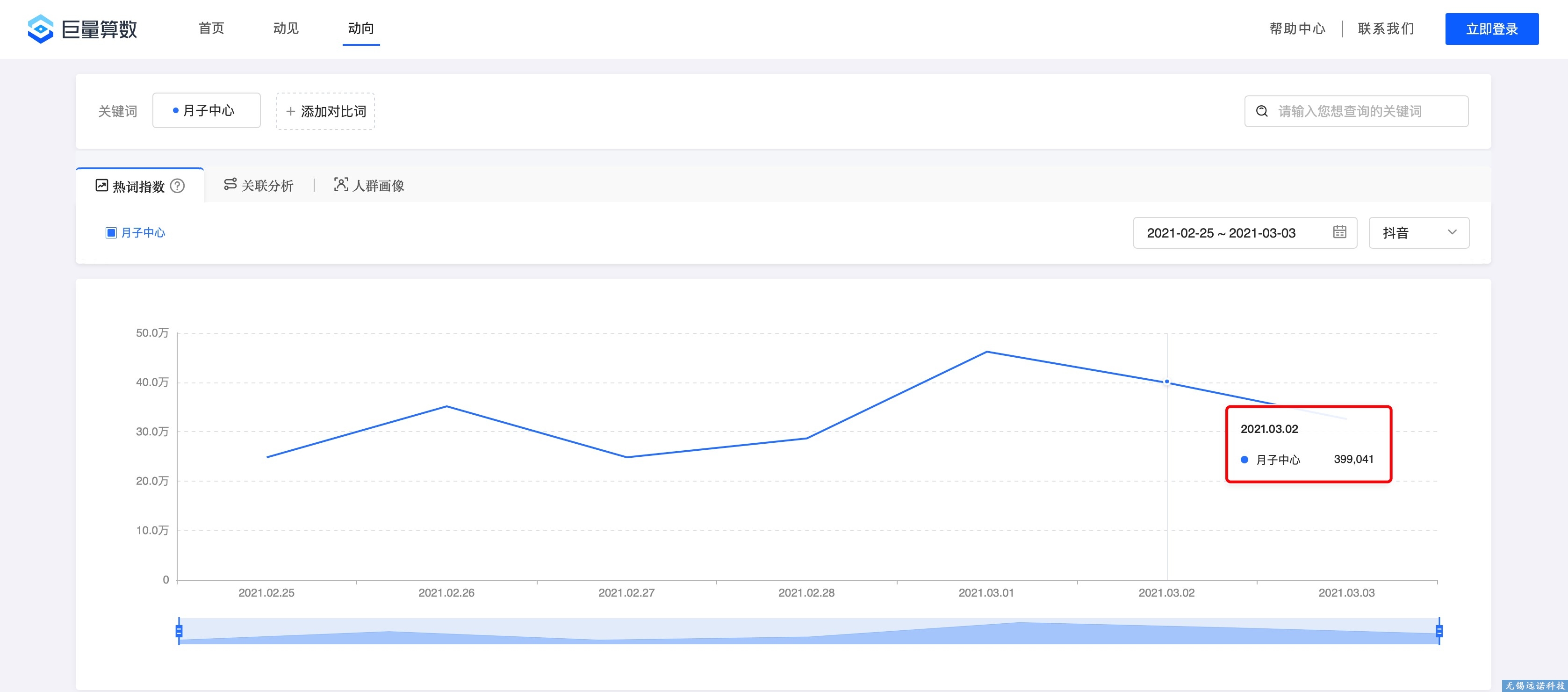Click the 40.0万 y-axis label
This screenshot has width=1568, height=692.
click(x=152, y=382)
